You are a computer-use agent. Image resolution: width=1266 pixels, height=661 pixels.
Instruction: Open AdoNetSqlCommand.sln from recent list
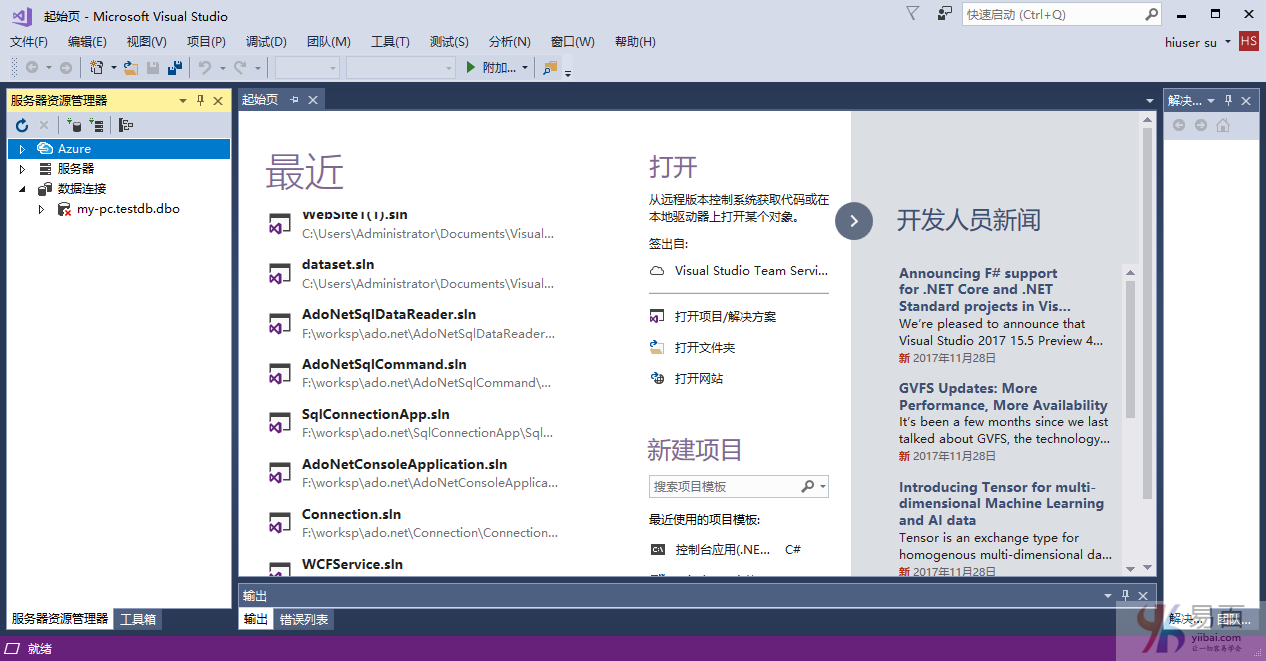(384, 364)
